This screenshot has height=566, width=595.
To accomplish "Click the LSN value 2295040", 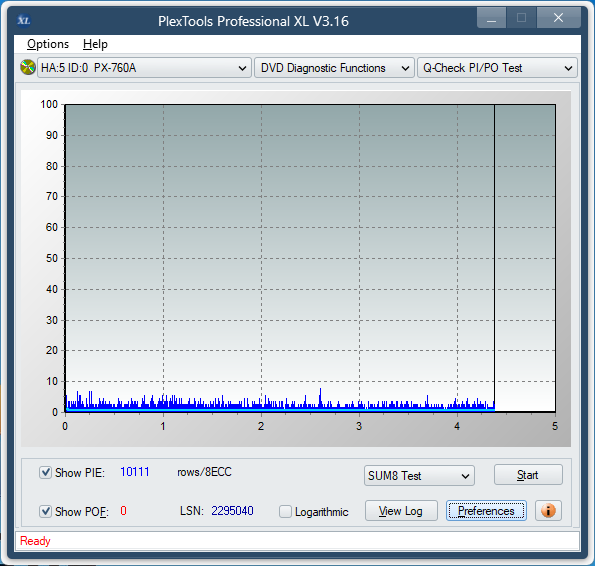I will click(232, 511).
